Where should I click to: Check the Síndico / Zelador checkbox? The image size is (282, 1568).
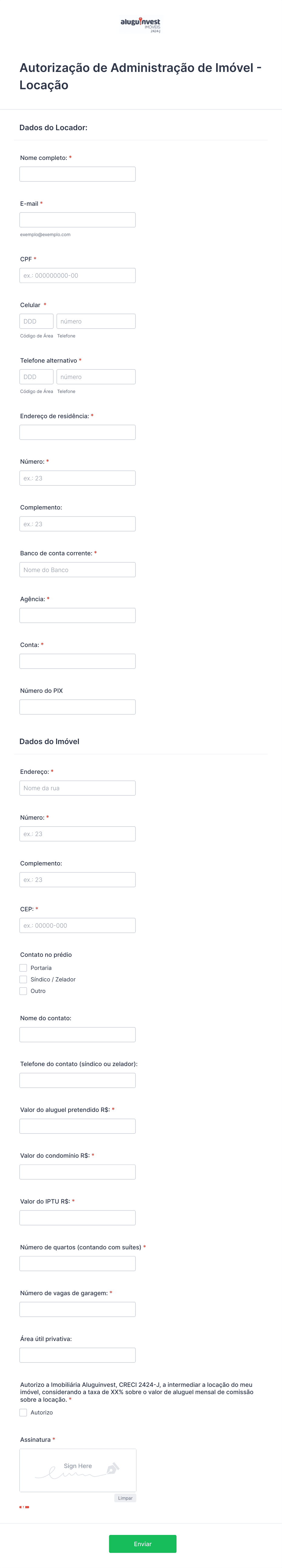pos(23,979)
